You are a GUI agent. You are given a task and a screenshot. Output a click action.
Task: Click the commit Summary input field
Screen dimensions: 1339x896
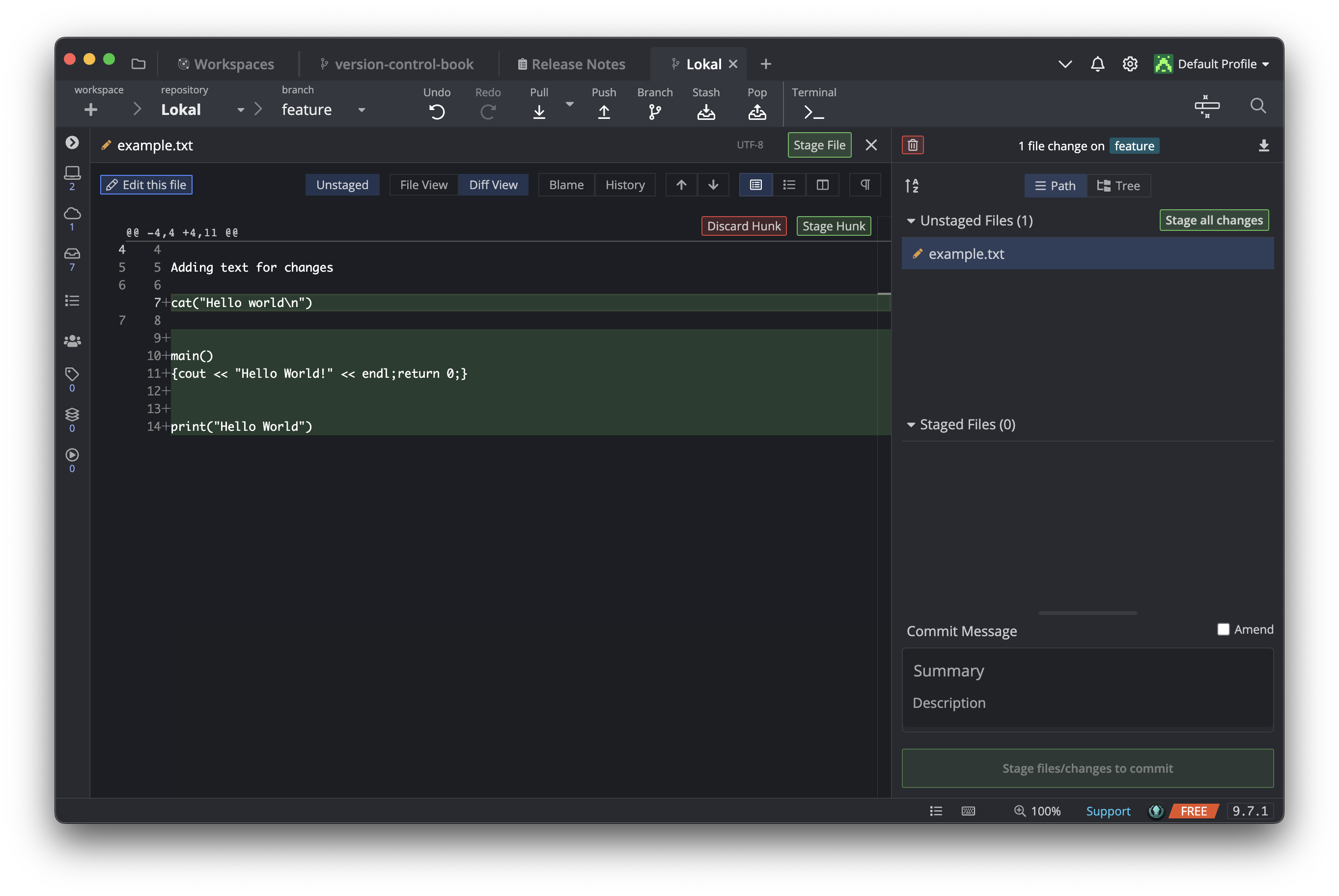[1087, 671]
